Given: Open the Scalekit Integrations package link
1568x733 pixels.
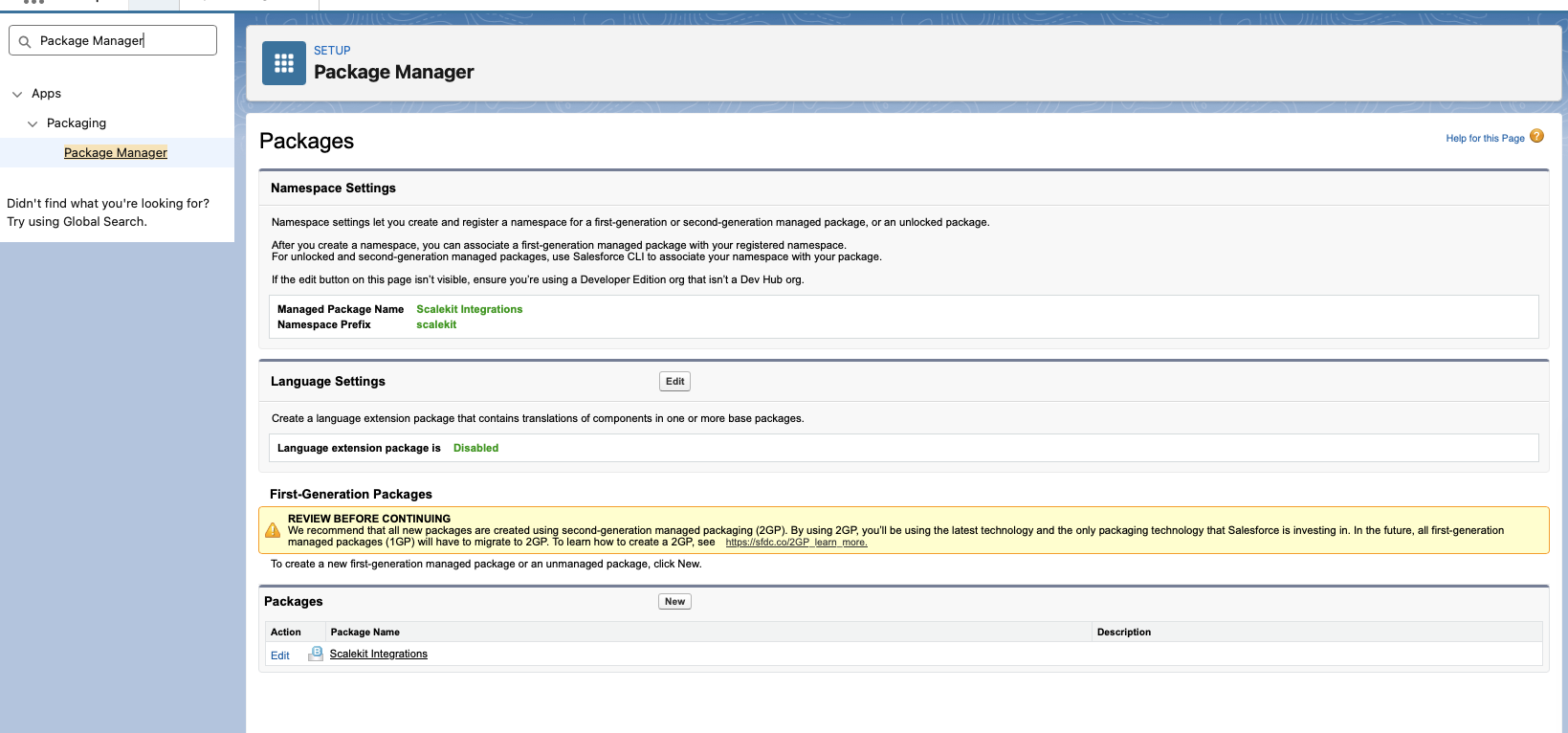Looking at the screenshot, I should [379, 654].
